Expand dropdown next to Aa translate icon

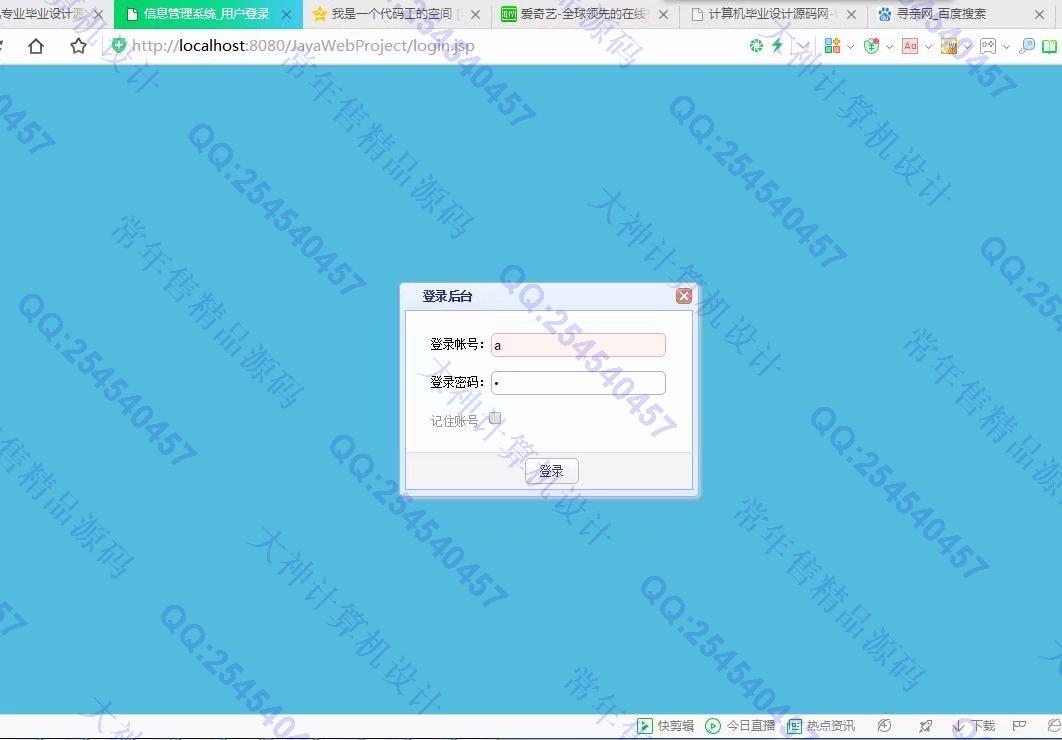(x=929, y=47)
